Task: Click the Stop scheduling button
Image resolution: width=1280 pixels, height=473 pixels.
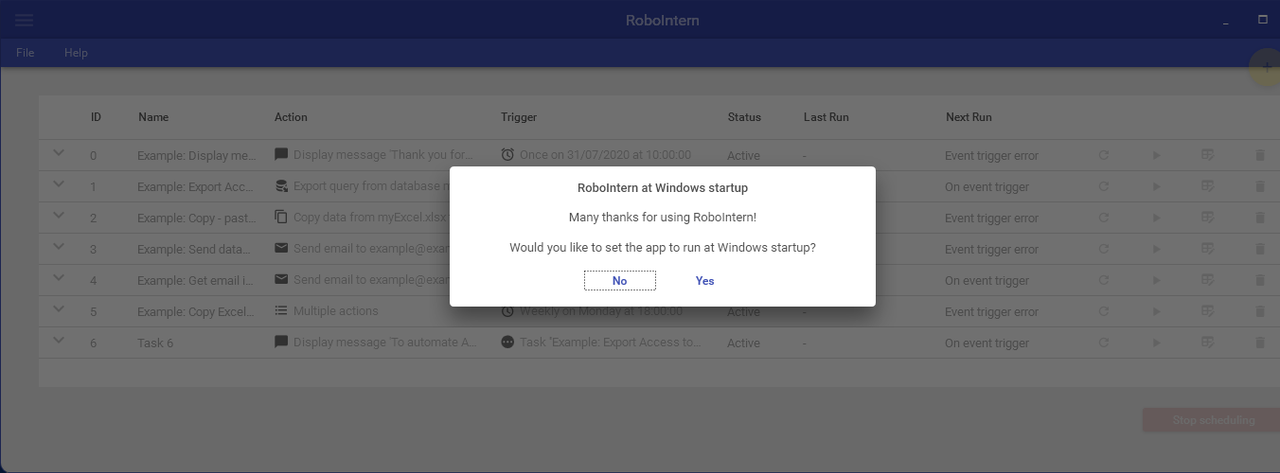Action: 1211,420
